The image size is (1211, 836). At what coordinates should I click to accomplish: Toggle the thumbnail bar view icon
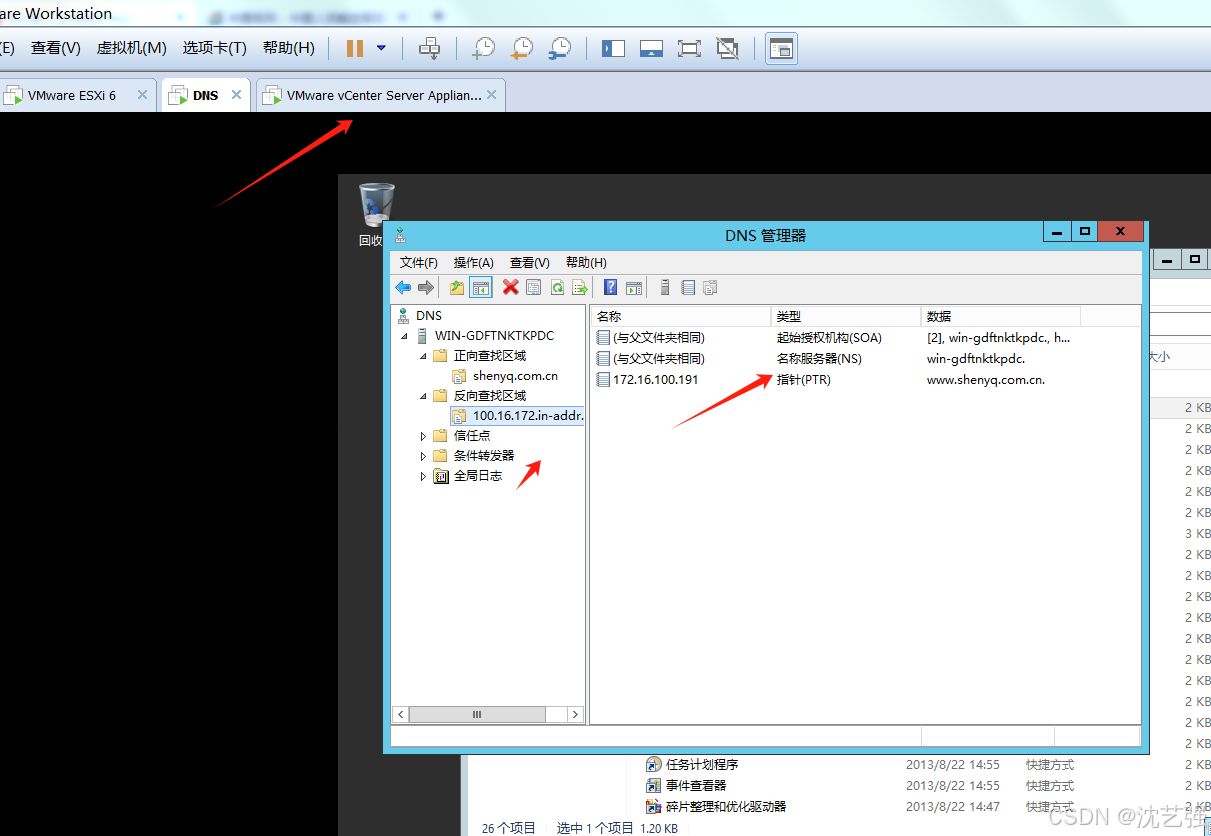coord(651,48)
